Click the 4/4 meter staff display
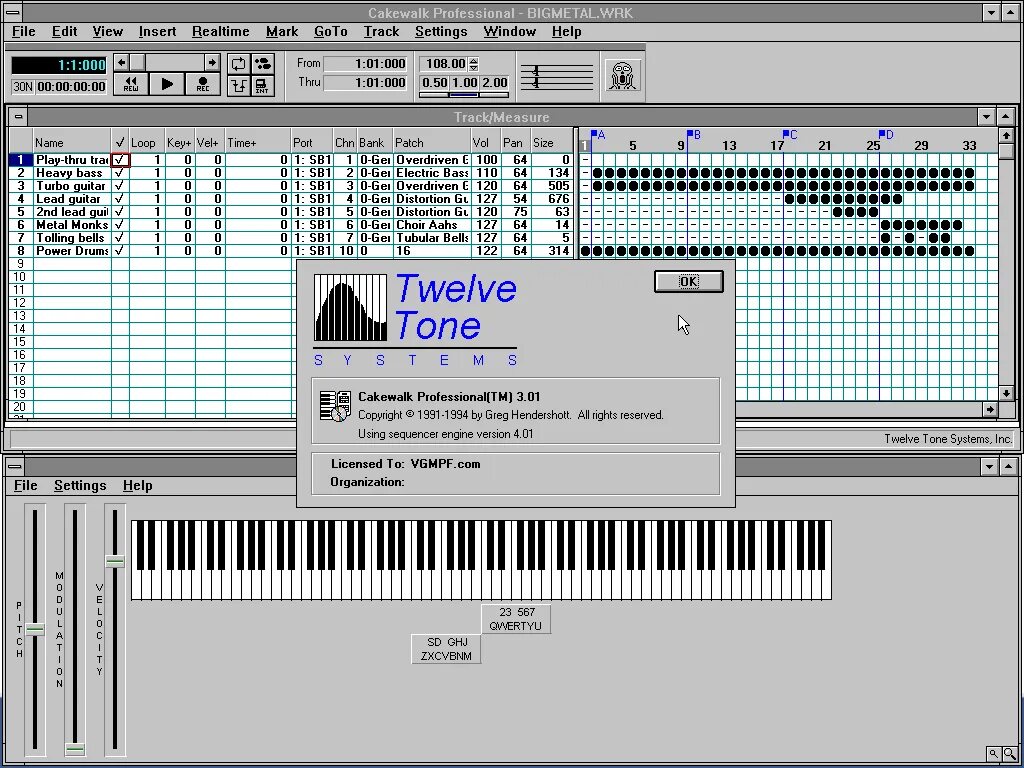The width and height of the screenshot is (1024, 768). [x=557, y=76]
